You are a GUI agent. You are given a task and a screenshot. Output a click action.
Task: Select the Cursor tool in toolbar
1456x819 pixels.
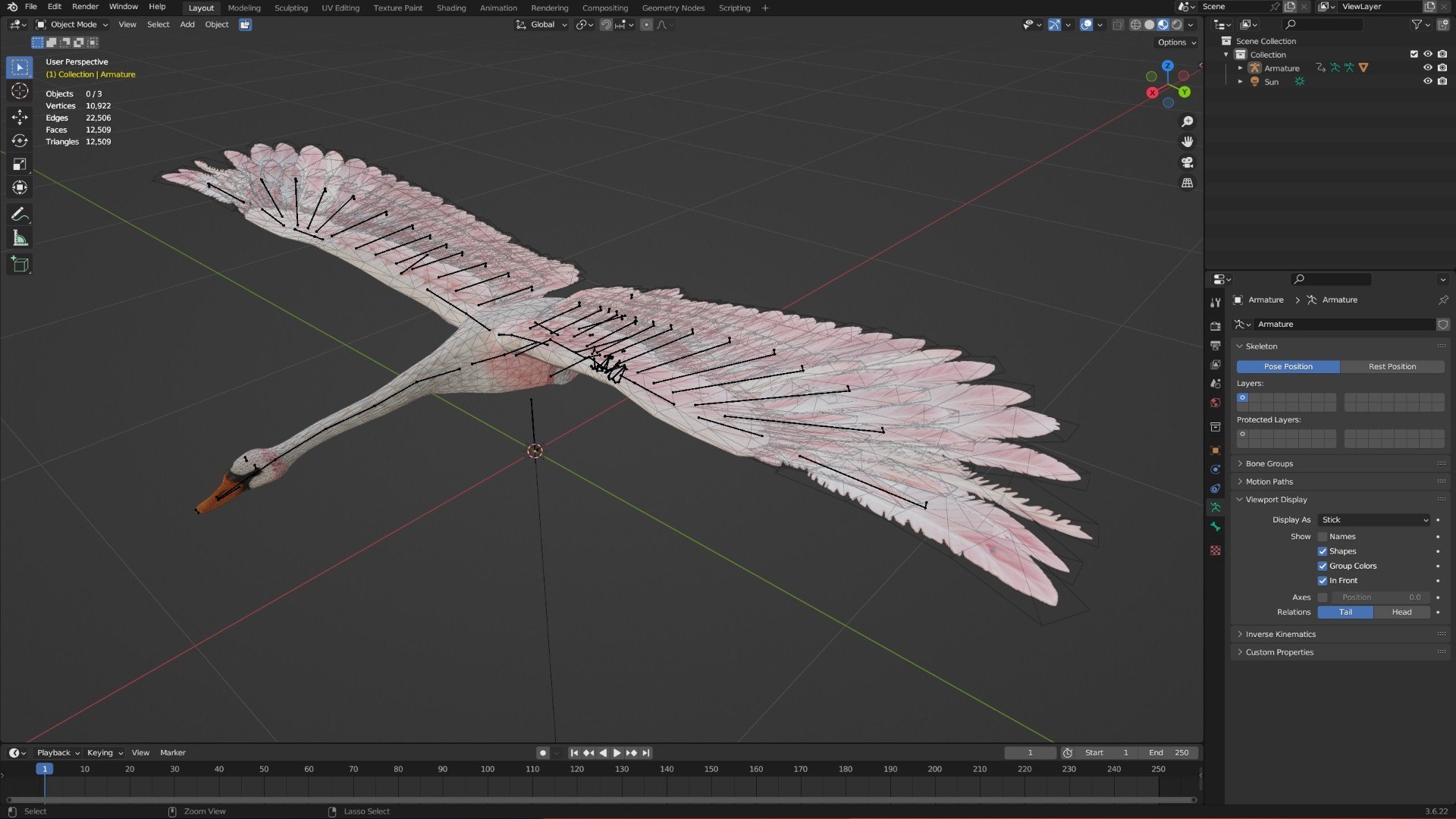click(x=20, y=92)
